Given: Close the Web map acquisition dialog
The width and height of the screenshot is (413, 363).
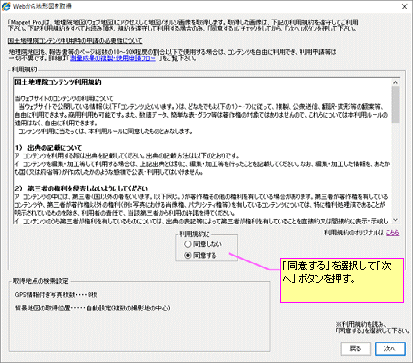Looking at the screenshot, I should pos(404,7).
